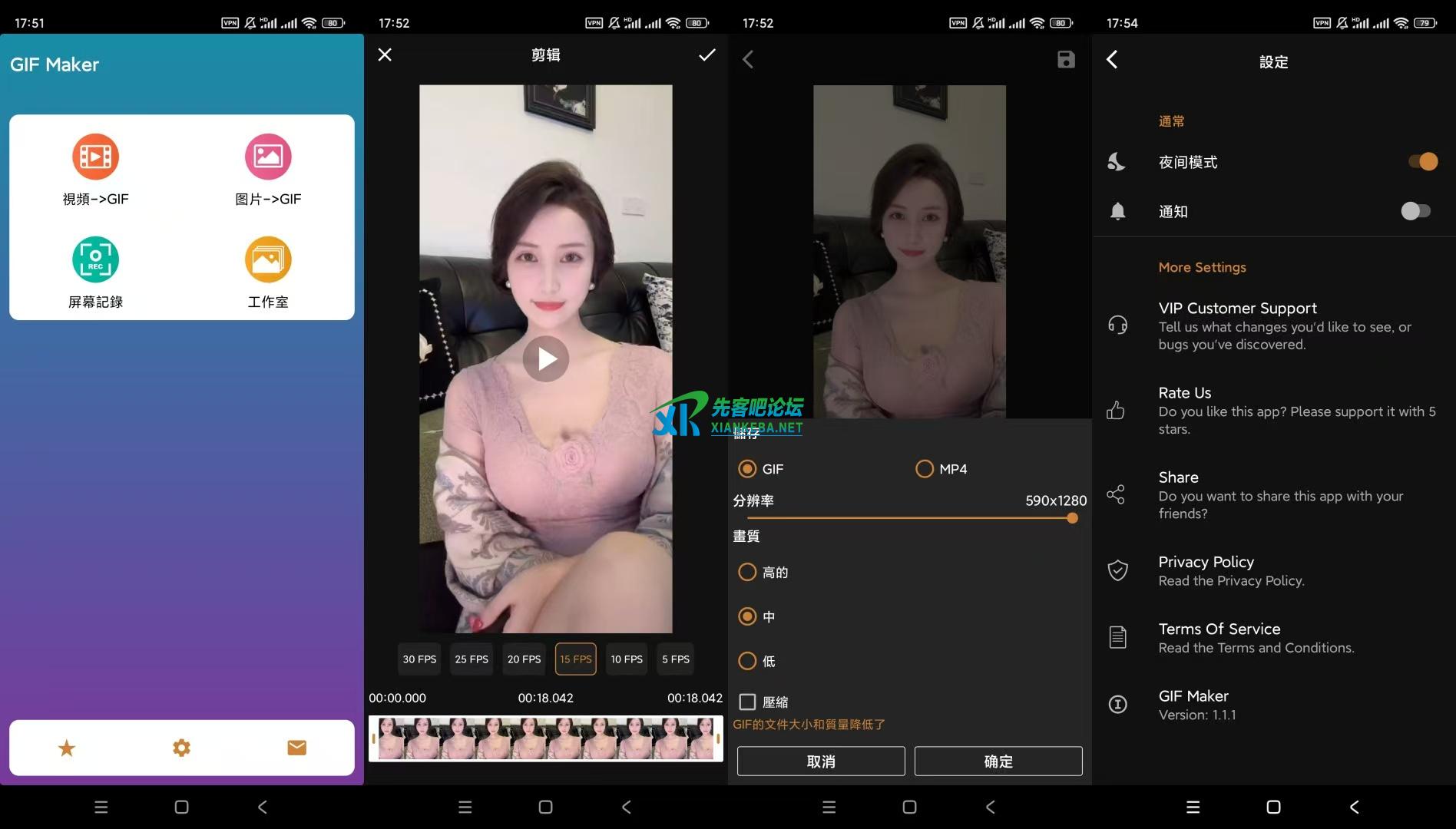Confirm edits with the checkmark
This screenshot has height=829, width=1456.
click(706, 54)
